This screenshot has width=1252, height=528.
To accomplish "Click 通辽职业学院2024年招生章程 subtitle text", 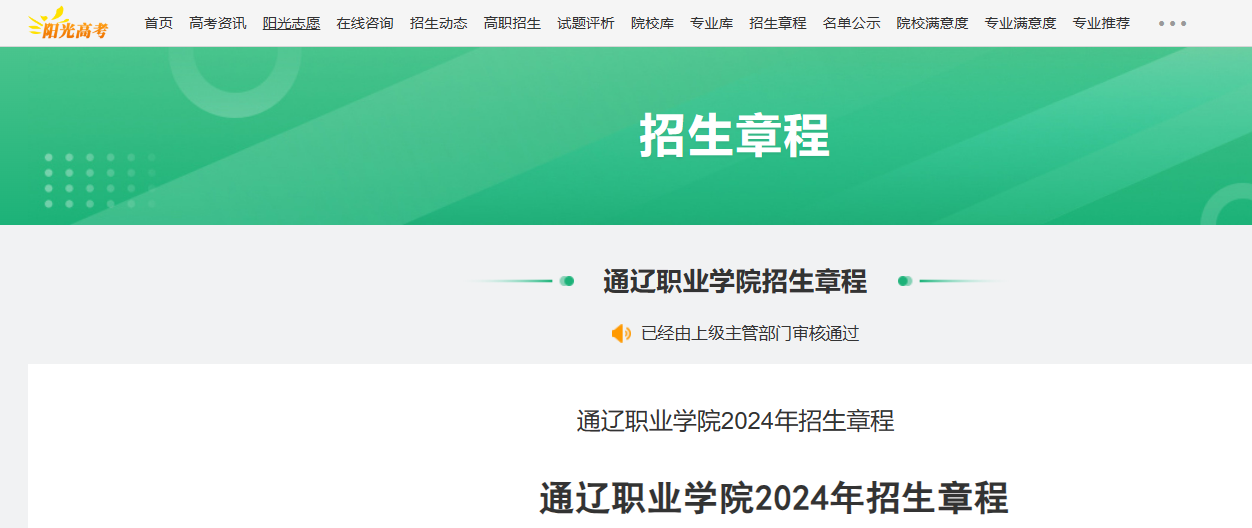I will [735, 421].
